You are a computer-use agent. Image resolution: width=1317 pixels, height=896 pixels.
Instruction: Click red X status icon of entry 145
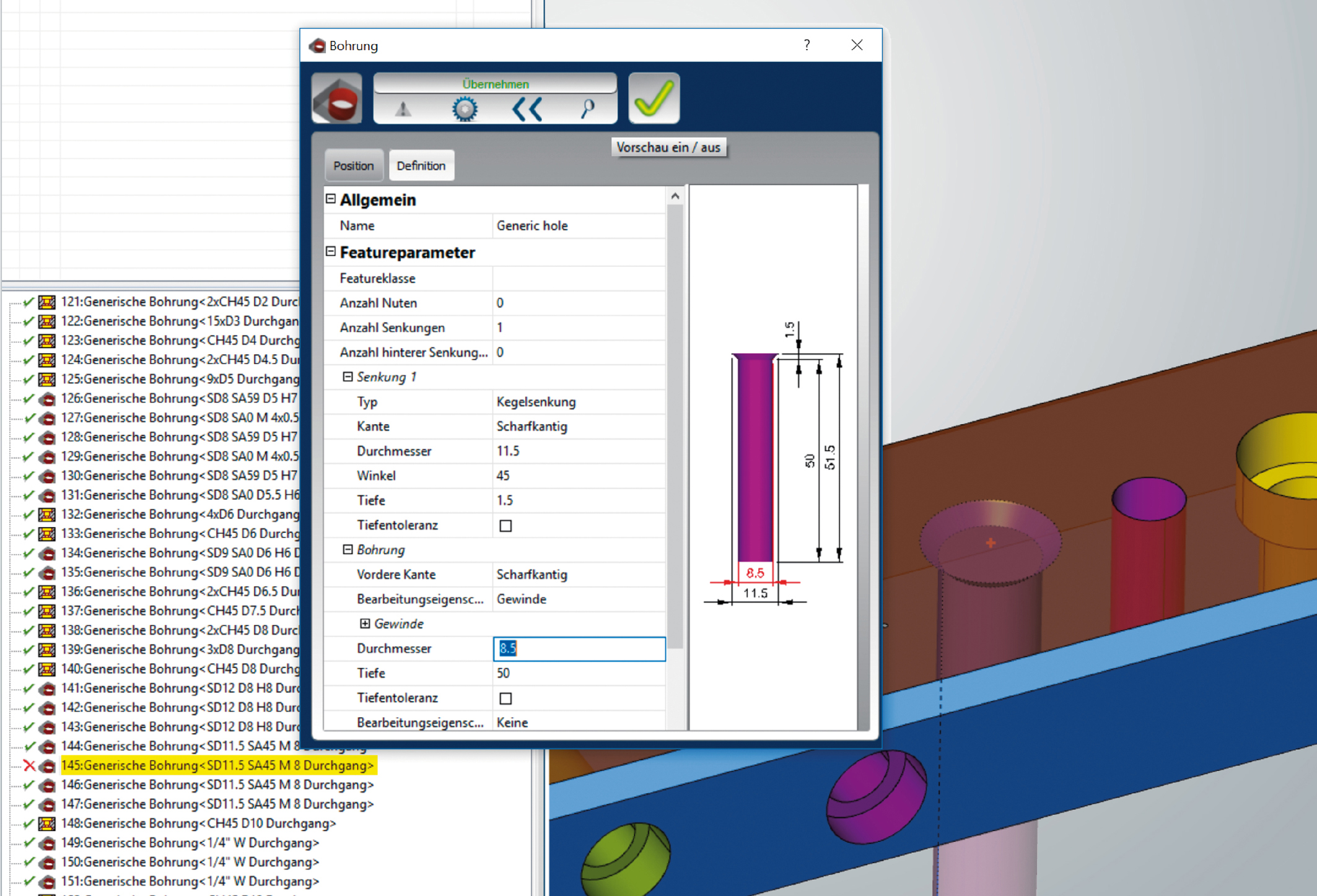[x=29, y=765]
